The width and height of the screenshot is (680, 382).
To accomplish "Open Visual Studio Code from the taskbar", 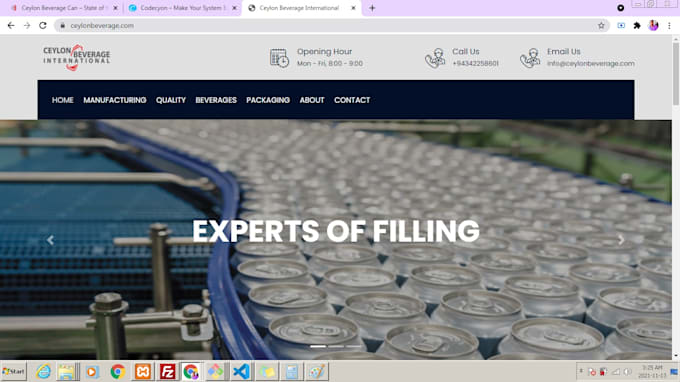I will point(242,372).
